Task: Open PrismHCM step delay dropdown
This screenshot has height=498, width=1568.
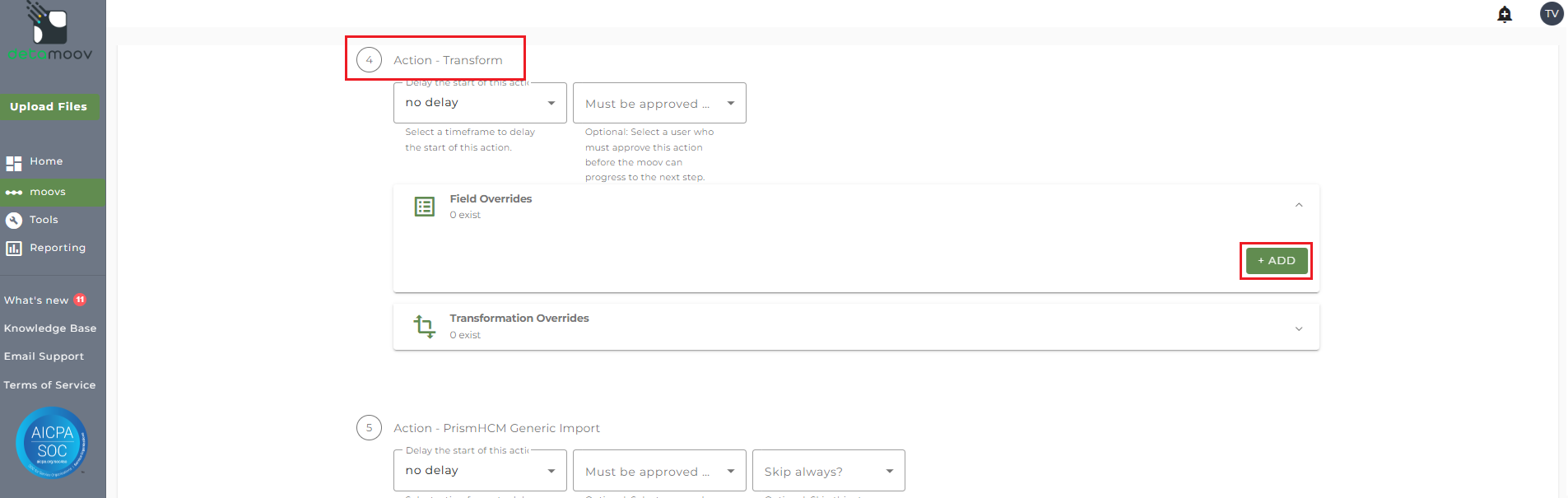Action: click(x=480, y=471)
